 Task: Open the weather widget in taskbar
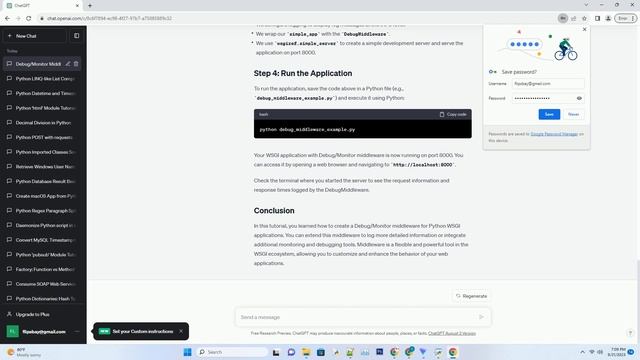(24, 352)
